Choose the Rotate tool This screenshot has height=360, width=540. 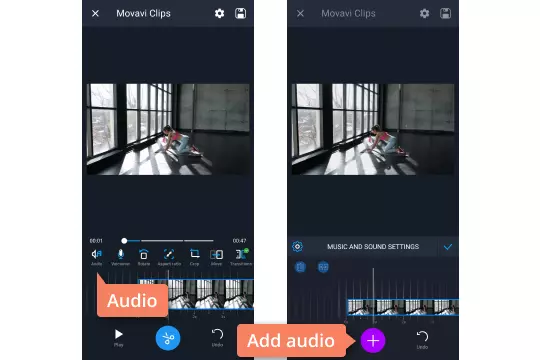(144, 257)
